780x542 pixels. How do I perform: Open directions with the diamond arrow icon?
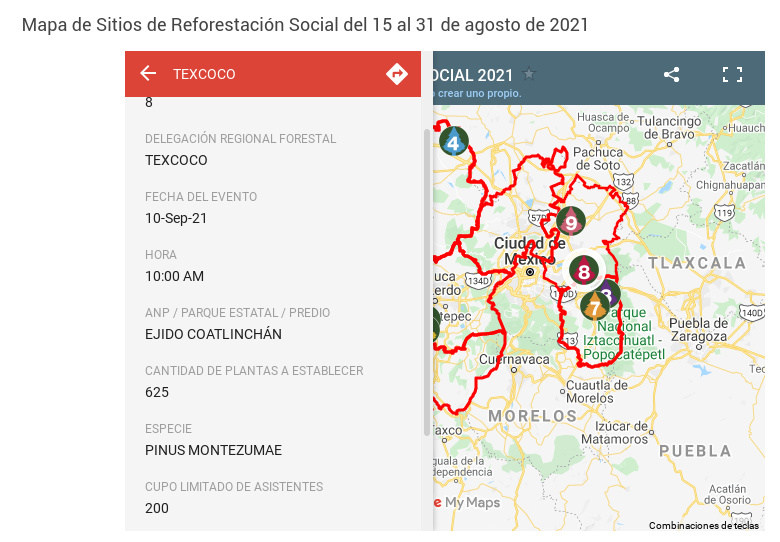click(396, 74)
